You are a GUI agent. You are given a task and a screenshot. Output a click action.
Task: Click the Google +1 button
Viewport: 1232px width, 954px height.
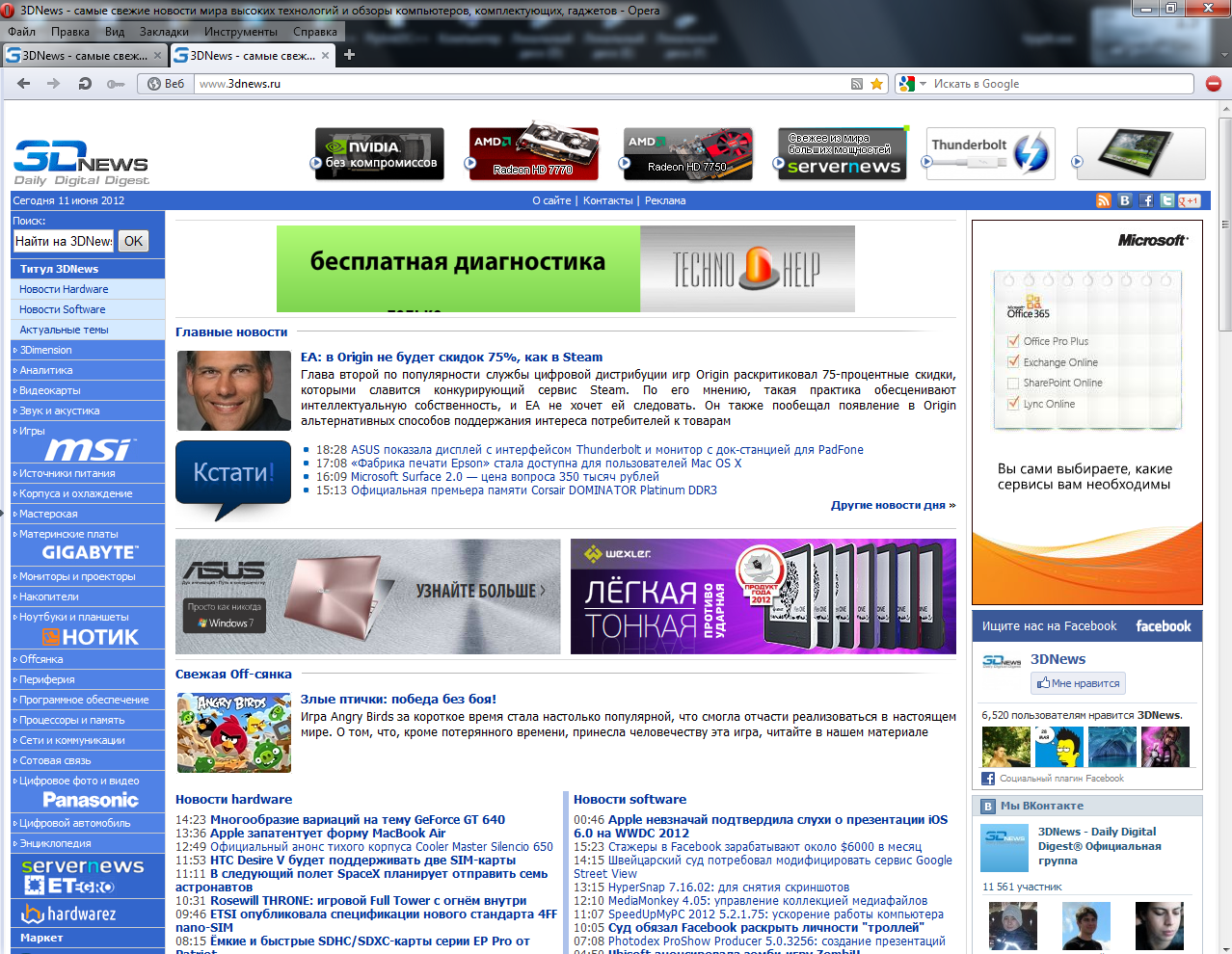tap(1190, 200)
